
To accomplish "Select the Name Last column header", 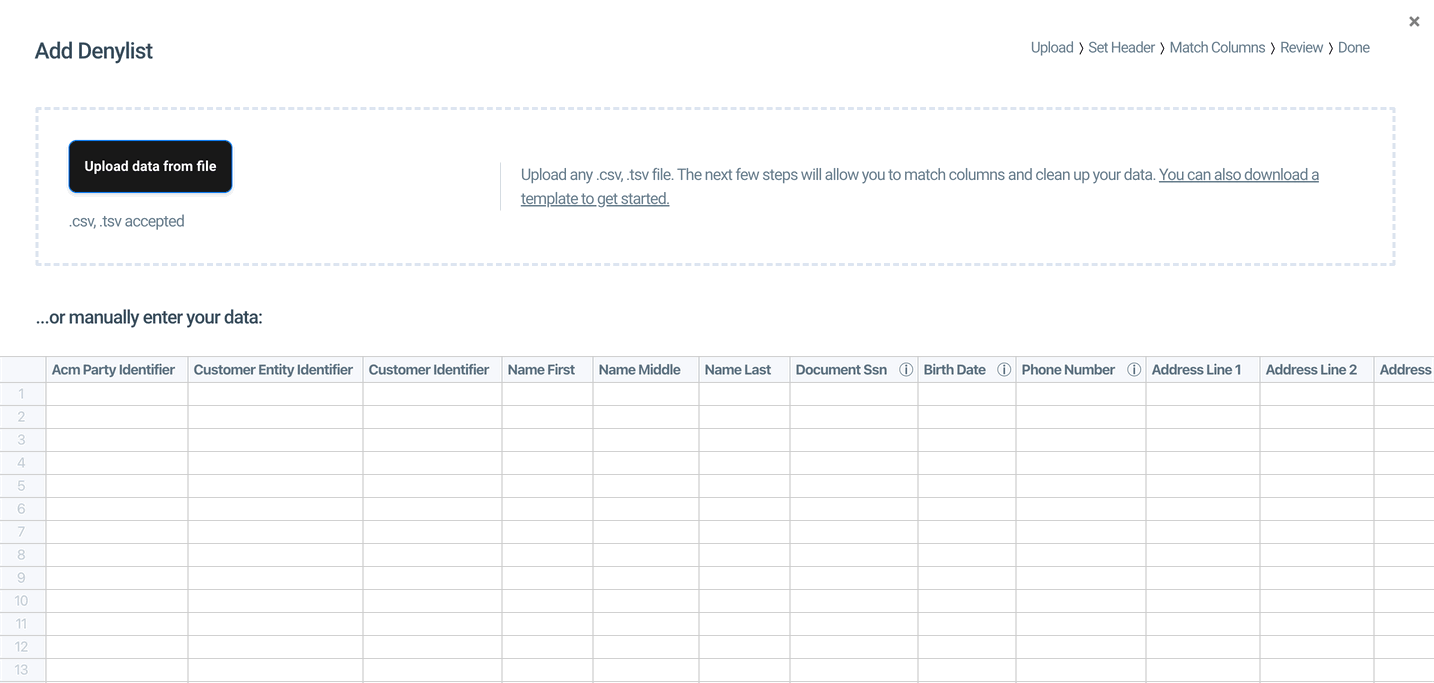I will point(744,370).
